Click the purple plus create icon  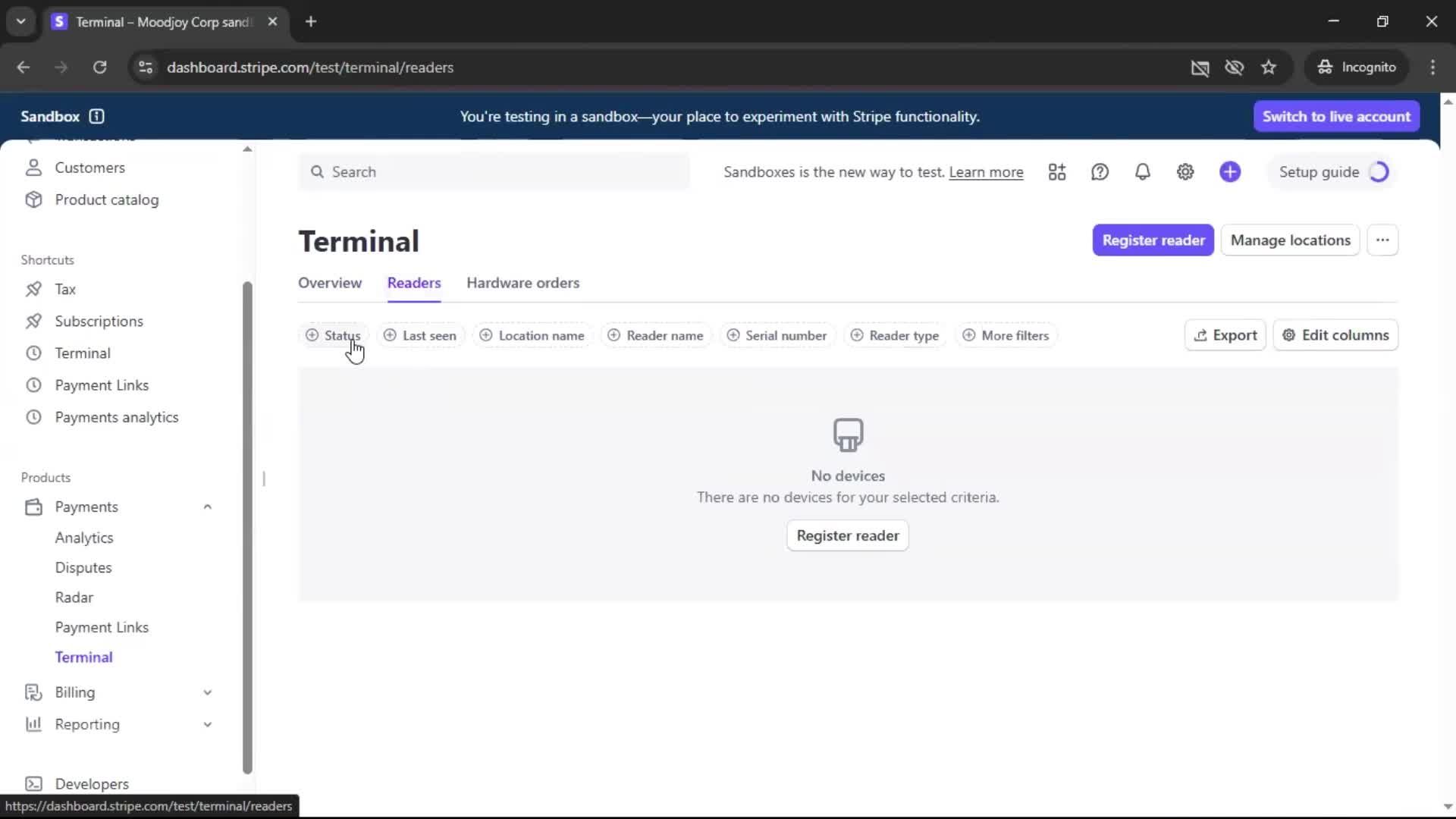[x=1230, y=172]
